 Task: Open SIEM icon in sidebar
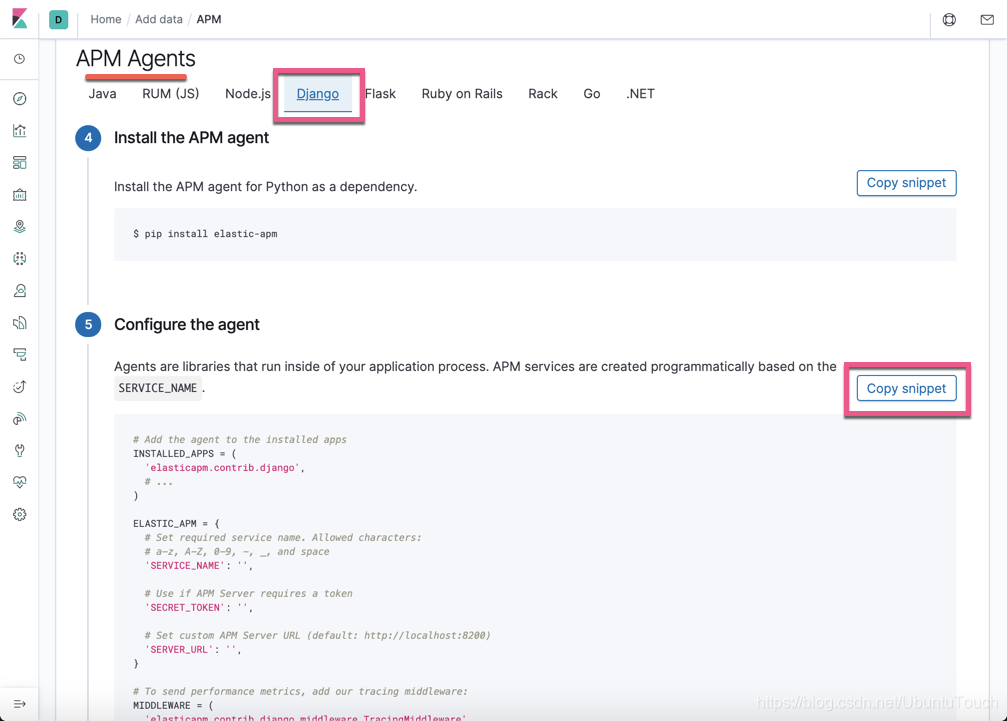(20, 419)
